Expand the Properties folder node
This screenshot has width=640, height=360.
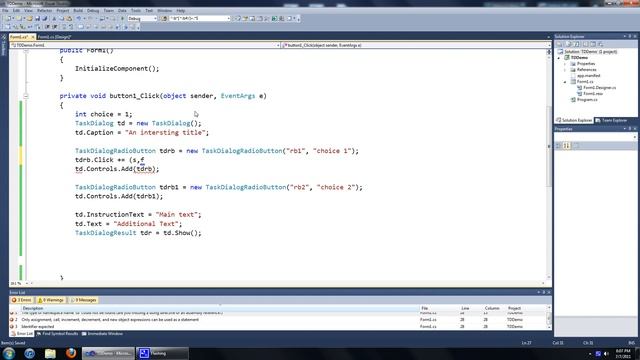pyautogui.click(x=565, y=64)
